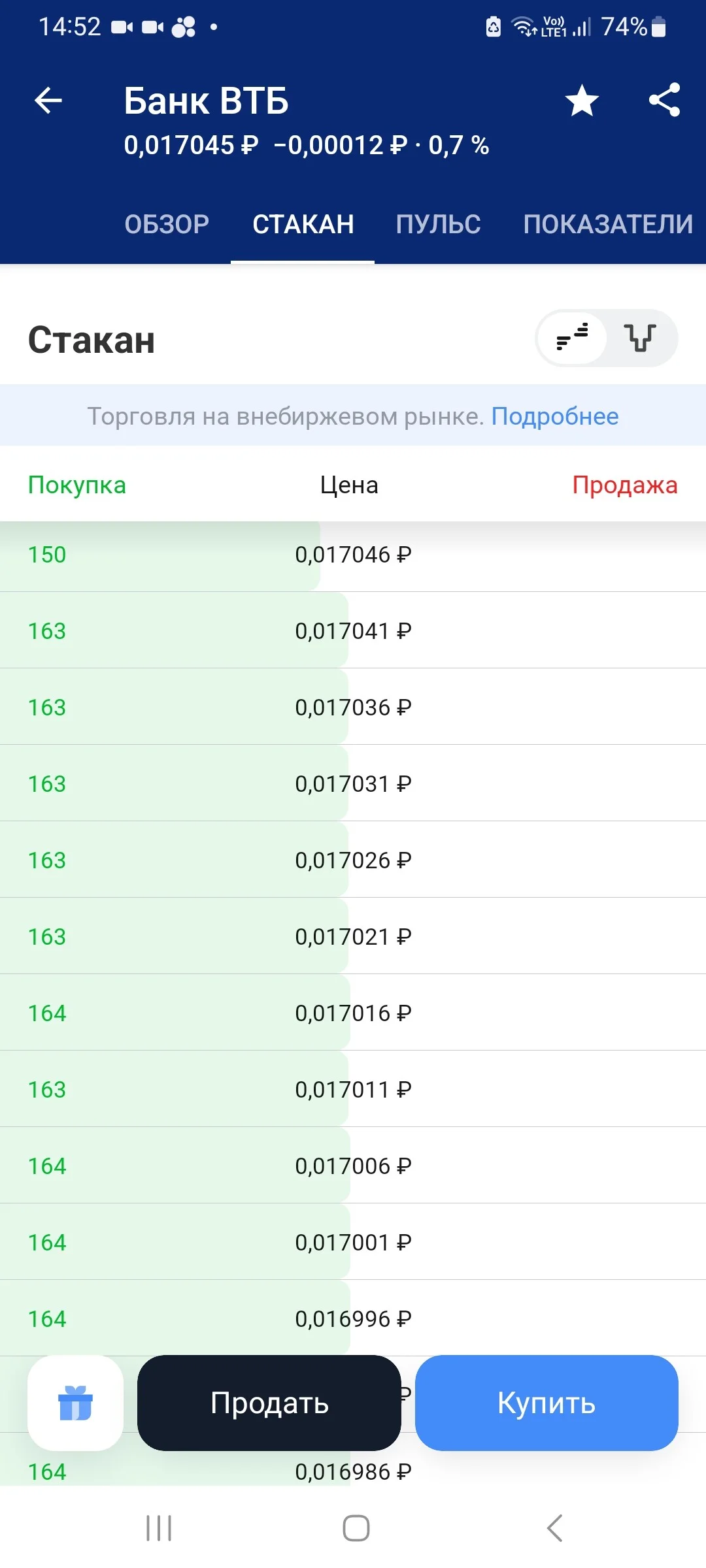
Task: Tap the back arrow icon
Action: click(48, 101)
